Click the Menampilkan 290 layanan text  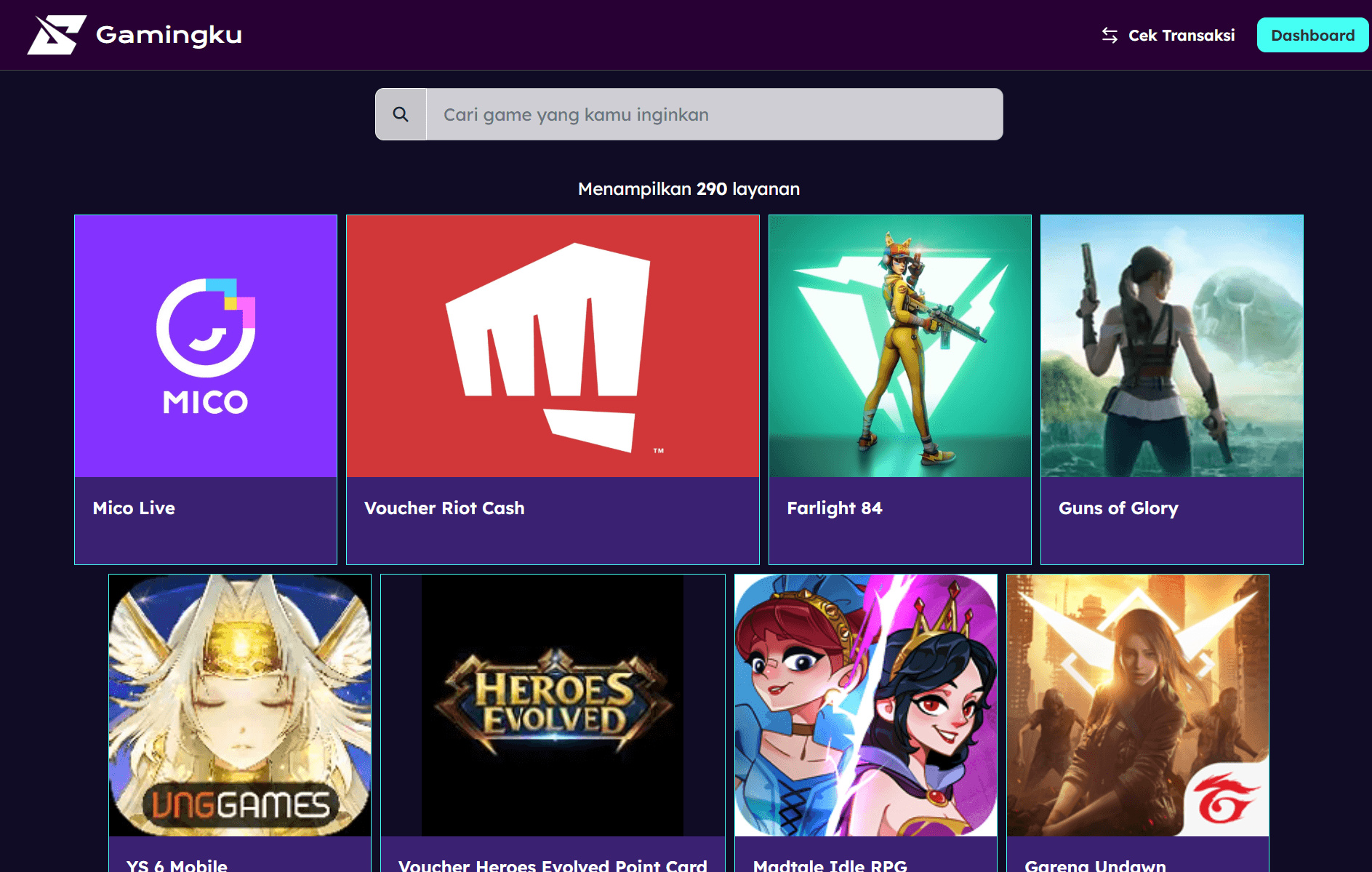pos(689,189)
